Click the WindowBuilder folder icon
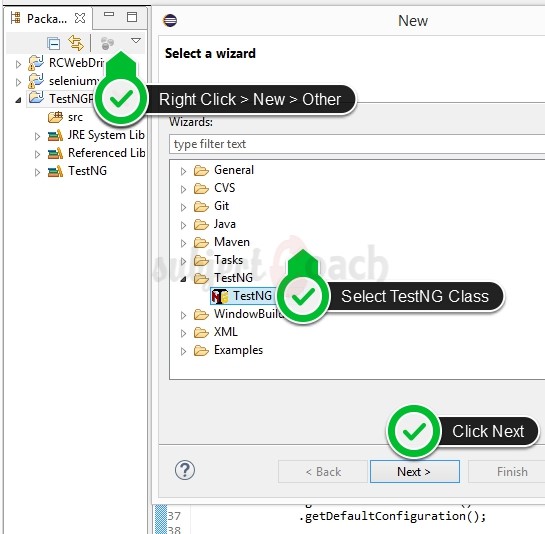The image size is (545, 534). [x=201, y=314]
